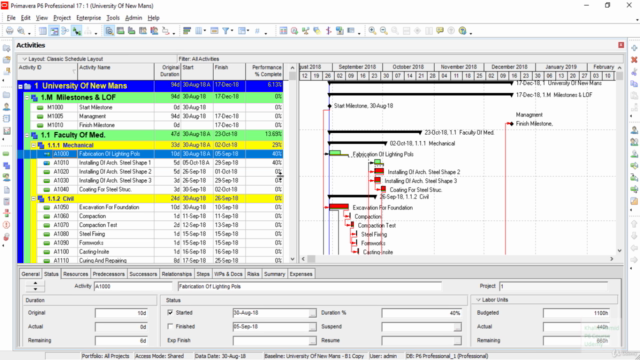
Task: Open the Tools menu
Action: click(x=113, y=18)
